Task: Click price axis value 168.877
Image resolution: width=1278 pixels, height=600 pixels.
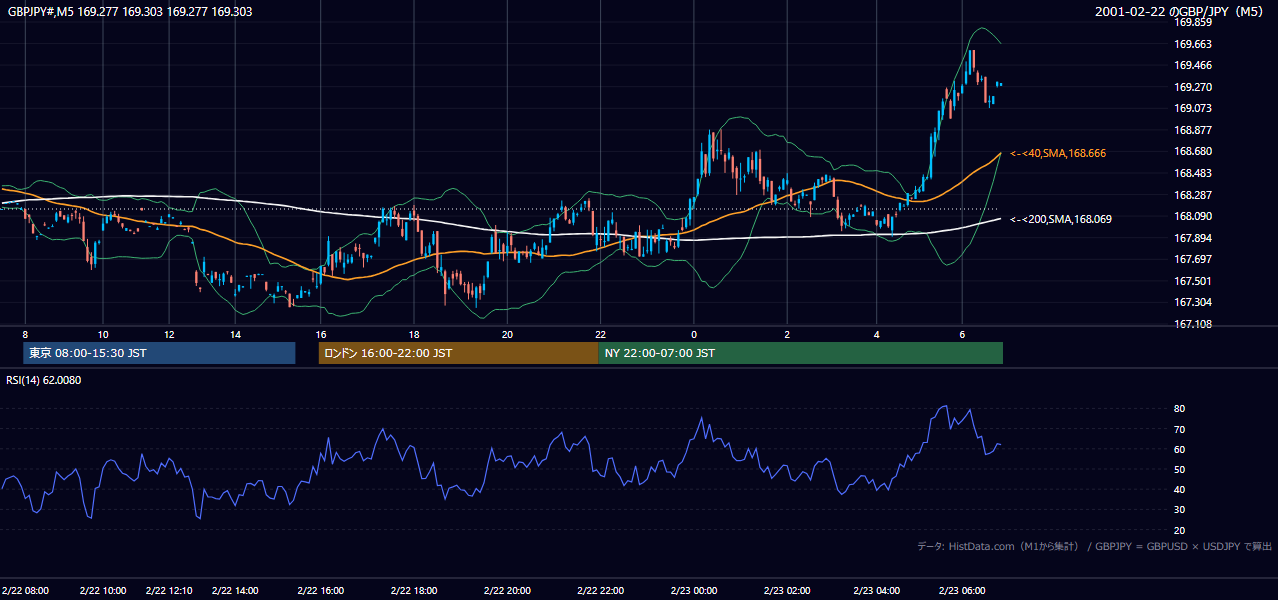Action: point(1193,130)
